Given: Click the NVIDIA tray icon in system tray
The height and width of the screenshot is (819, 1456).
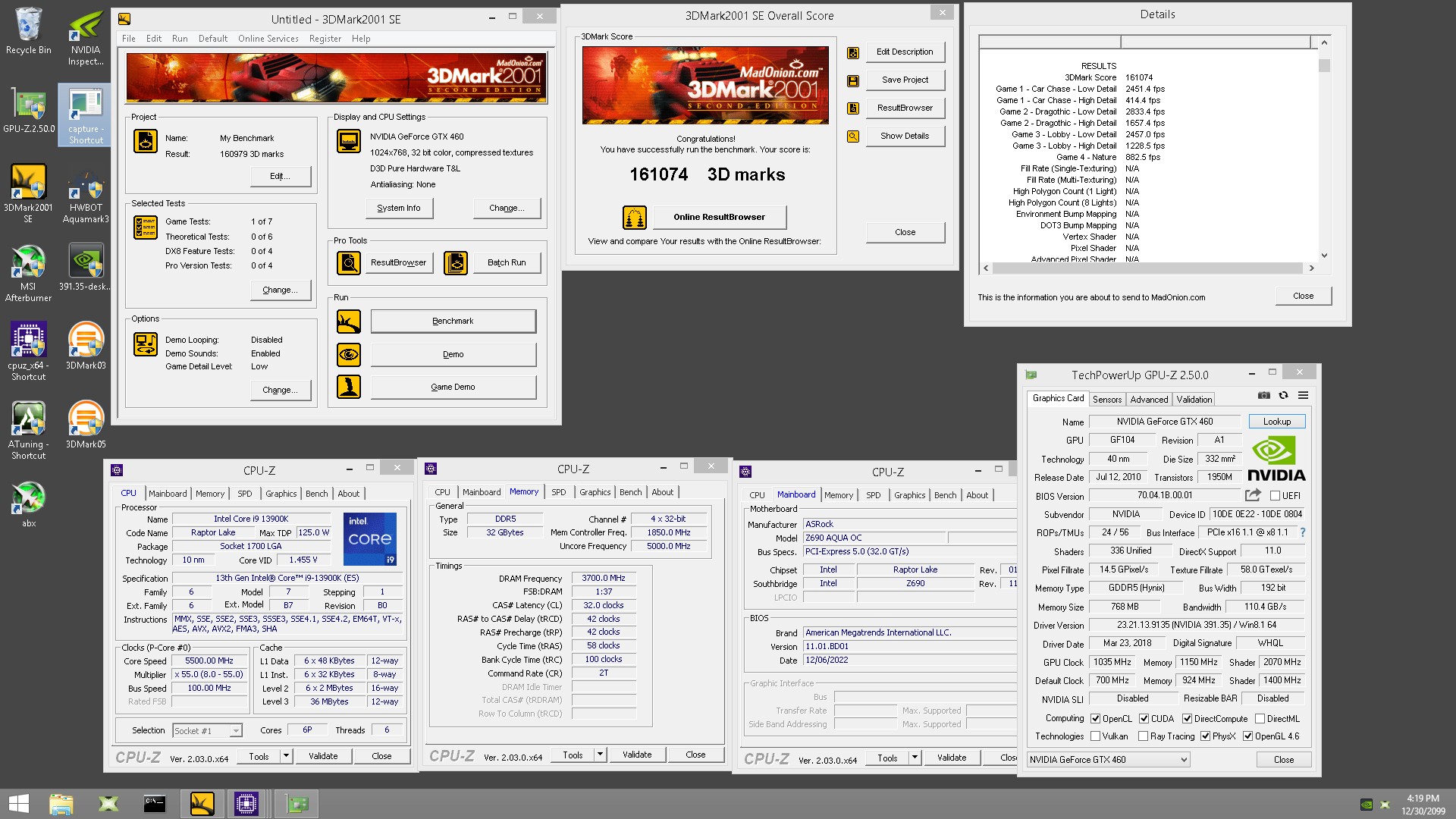Looking at the screenshot, I should [1366, 805].
